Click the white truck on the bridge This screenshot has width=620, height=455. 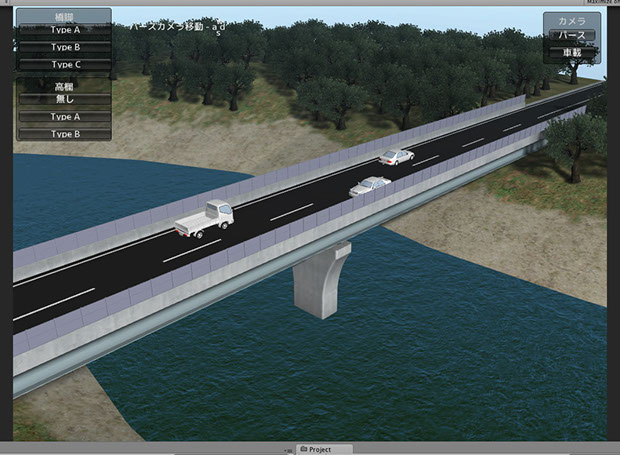click(x=204, y=219)
